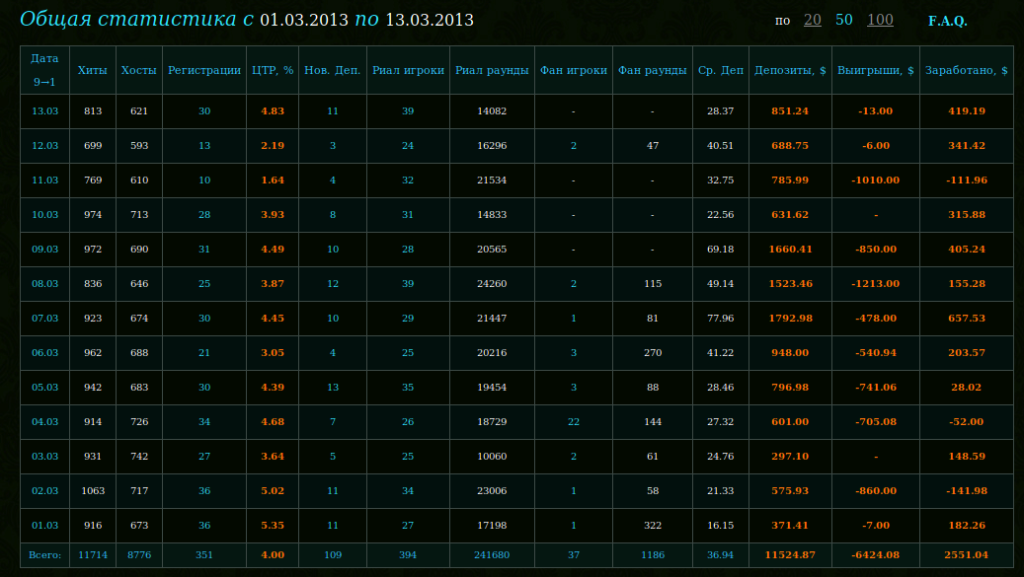1024x577 pixels.
Task: Click new deposits value 13 in 05.03 row
Action: pos(332,388)
